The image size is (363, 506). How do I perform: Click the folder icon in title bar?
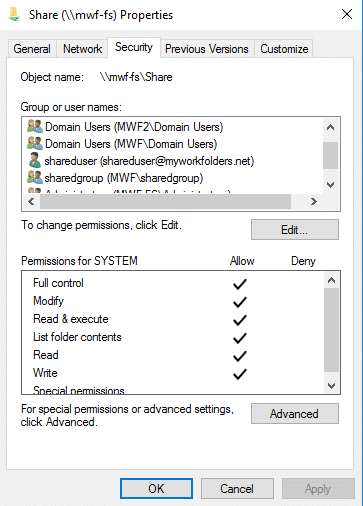[14, 15]
